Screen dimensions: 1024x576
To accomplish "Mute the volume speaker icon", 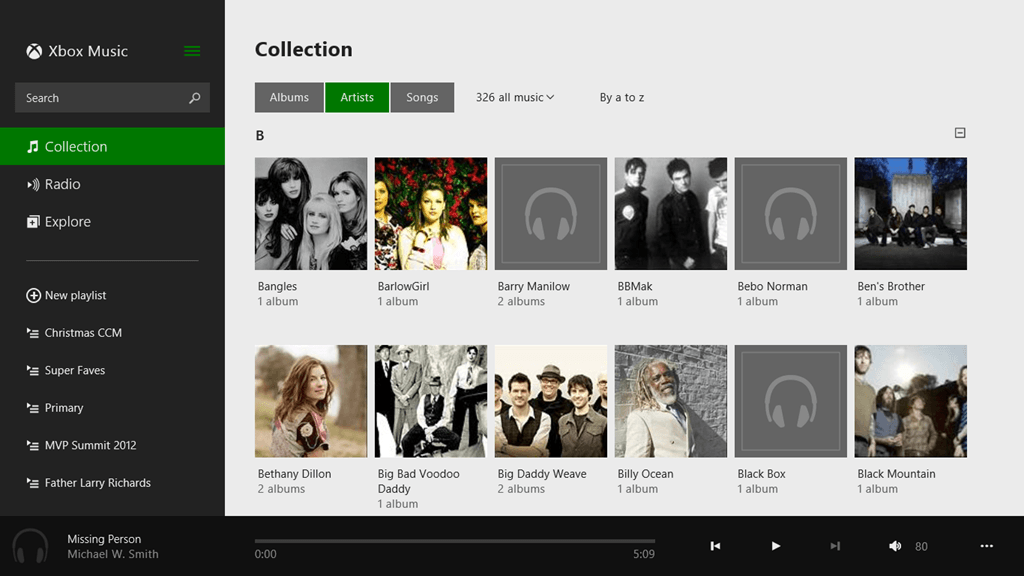I will pos(895,546).
